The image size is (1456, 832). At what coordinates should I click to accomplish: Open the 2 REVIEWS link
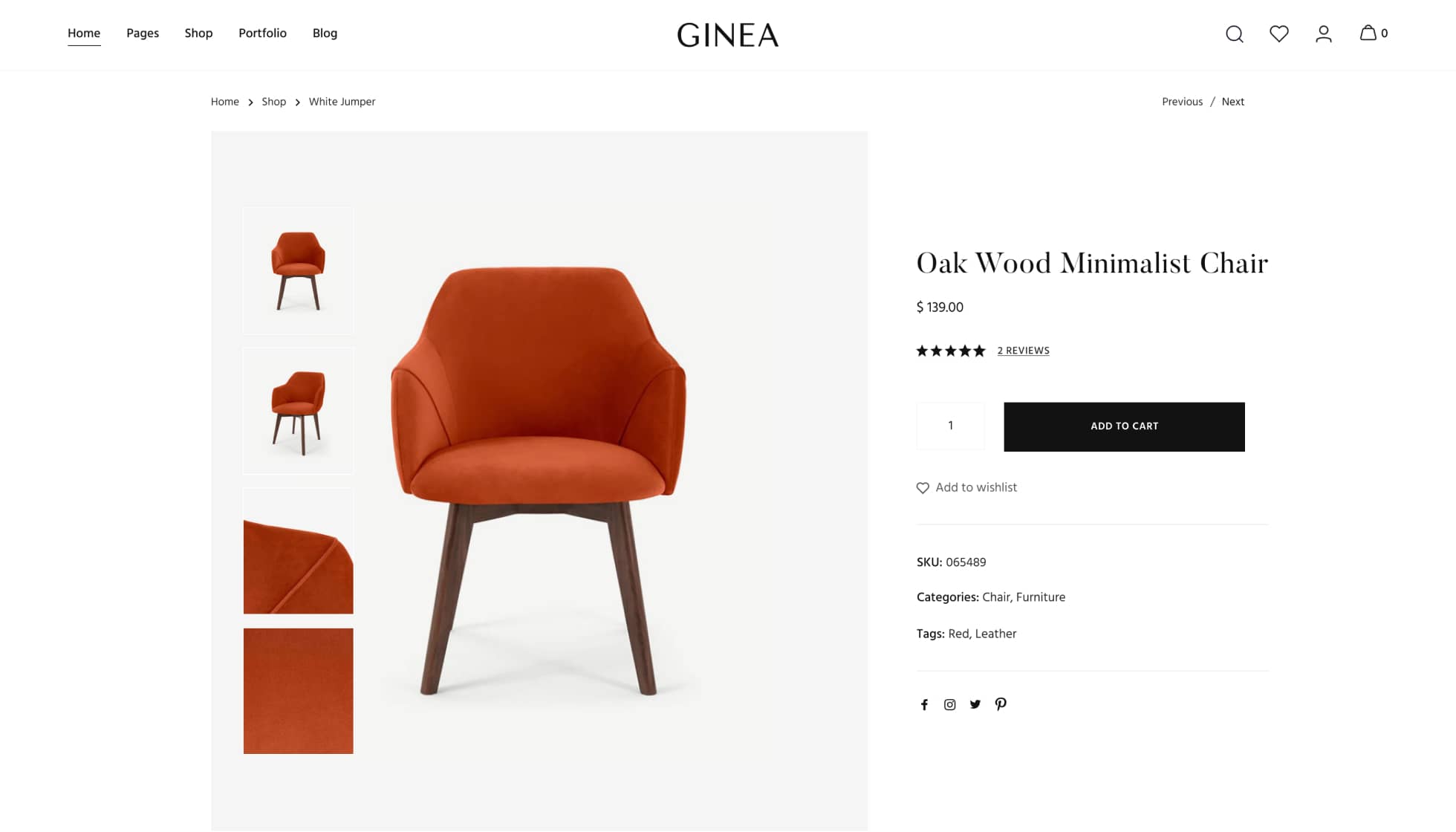point(1023,351)
